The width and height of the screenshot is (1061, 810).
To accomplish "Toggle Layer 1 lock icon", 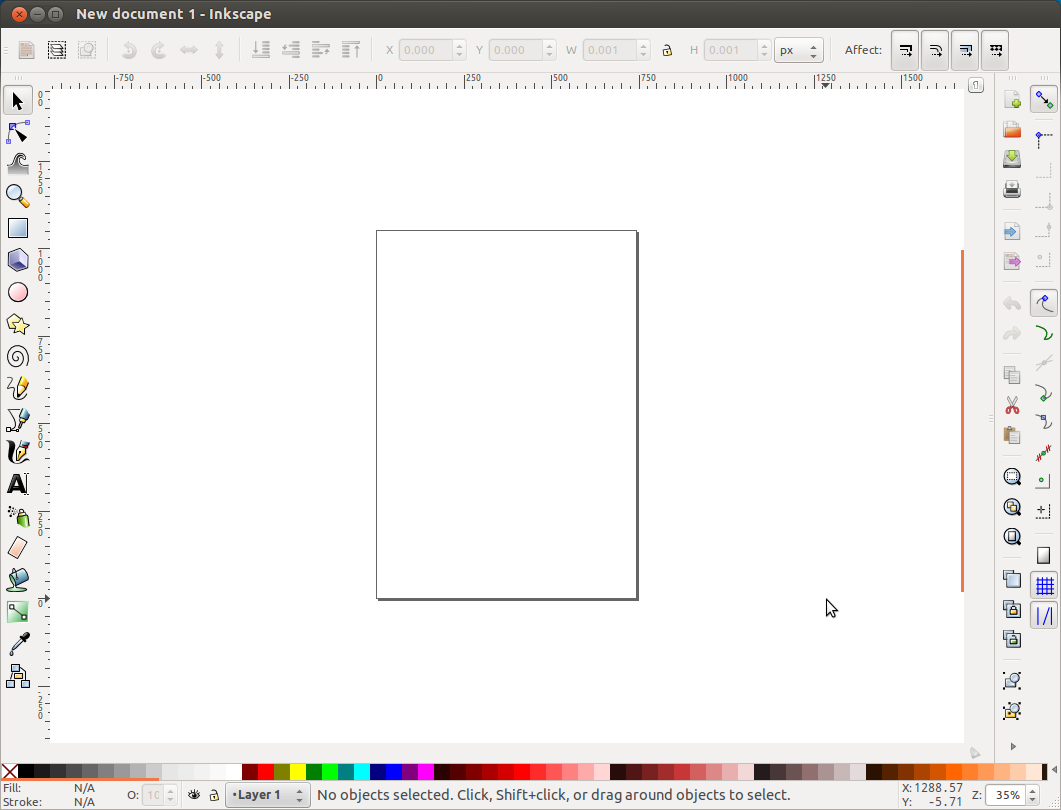I will pyautogui.click(x=214, y=794).
